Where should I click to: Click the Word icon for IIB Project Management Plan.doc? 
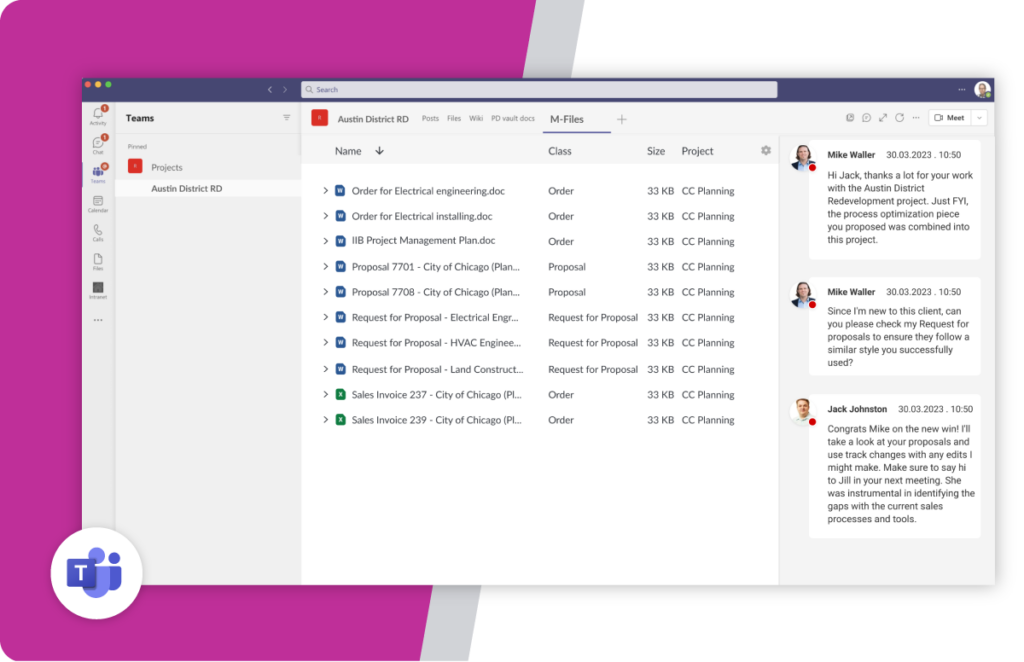[x=340, y=241]
